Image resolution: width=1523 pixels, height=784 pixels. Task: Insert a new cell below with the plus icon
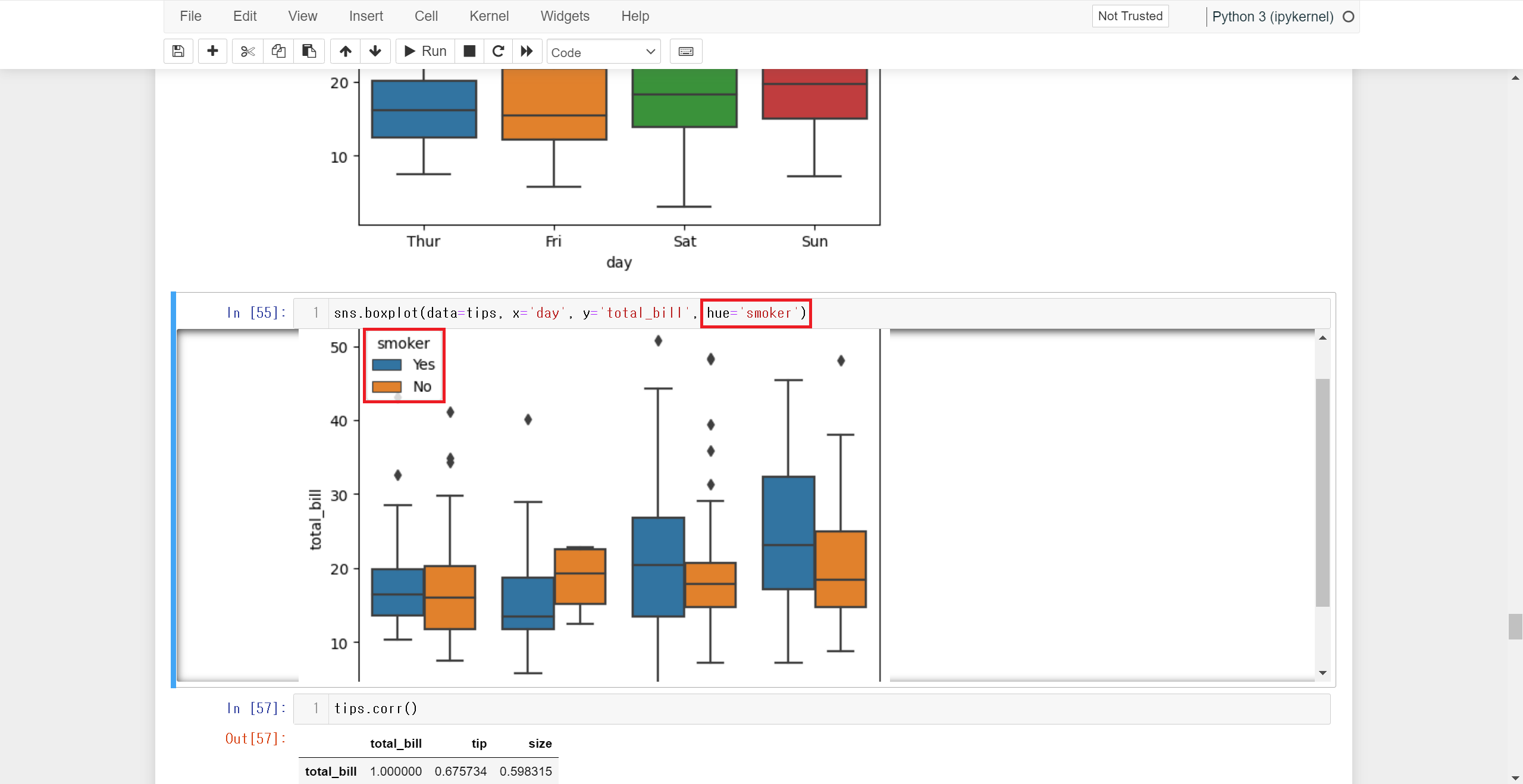(x=212, y=51)
